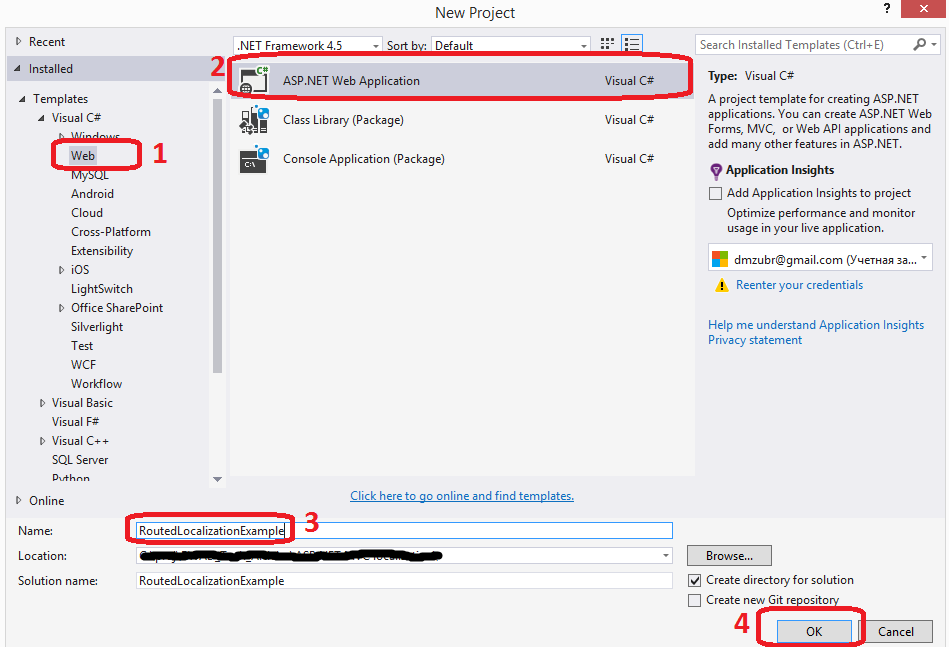Check Create new Git repository
The width and height of the screenshot is (949, 647).
pyautogui.click(x=695, y=600)
